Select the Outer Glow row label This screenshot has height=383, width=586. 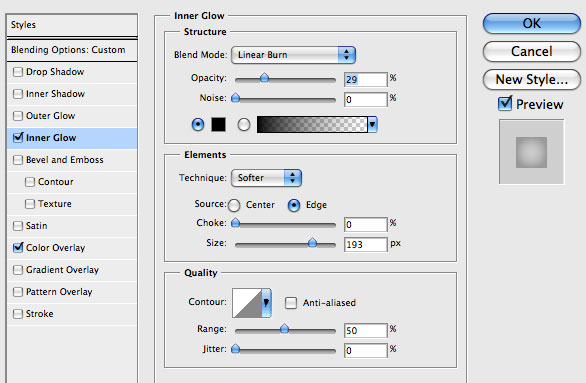click(x=50, y=116)
